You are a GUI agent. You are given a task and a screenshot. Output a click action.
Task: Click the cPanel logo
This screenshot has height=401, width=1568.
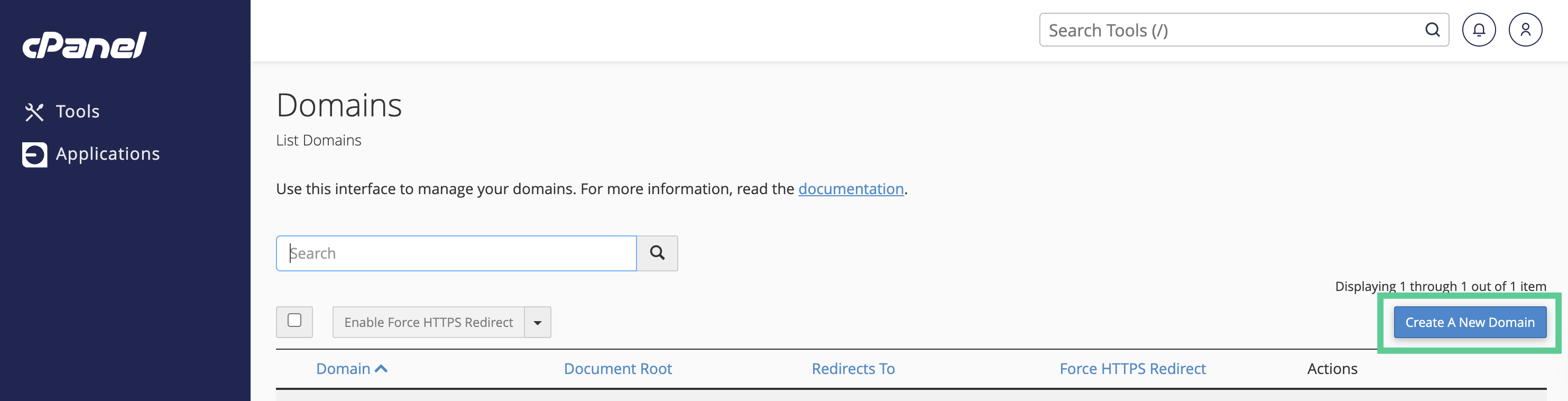(84, 44)
